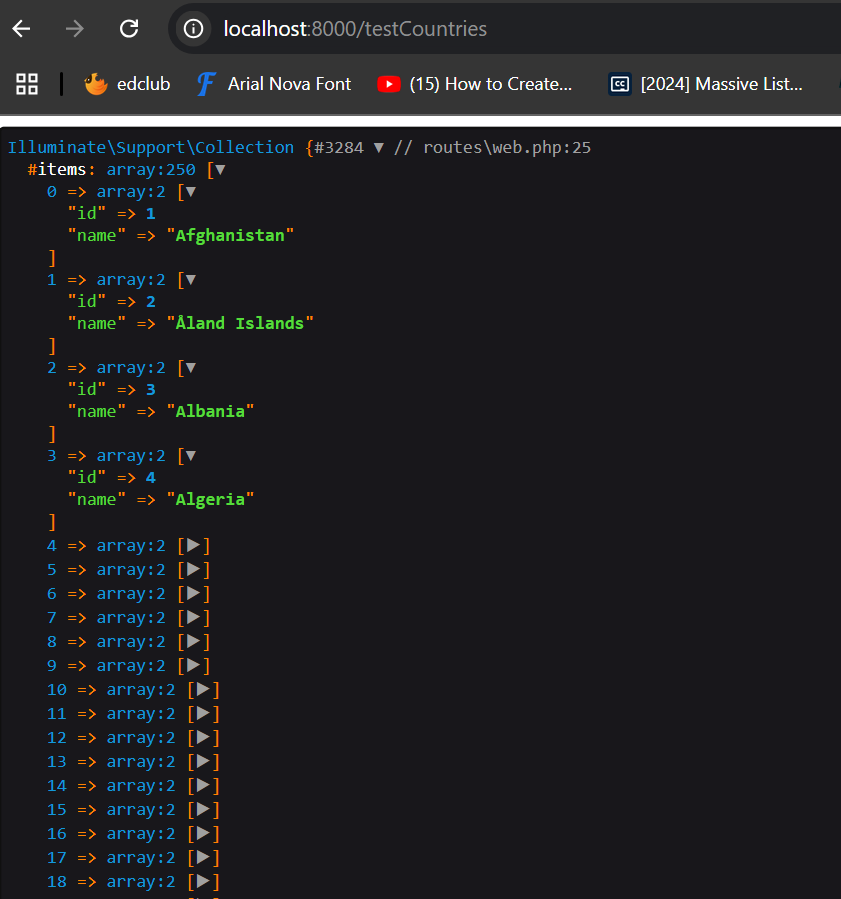Expand array item 18

[x=203, y=882]
